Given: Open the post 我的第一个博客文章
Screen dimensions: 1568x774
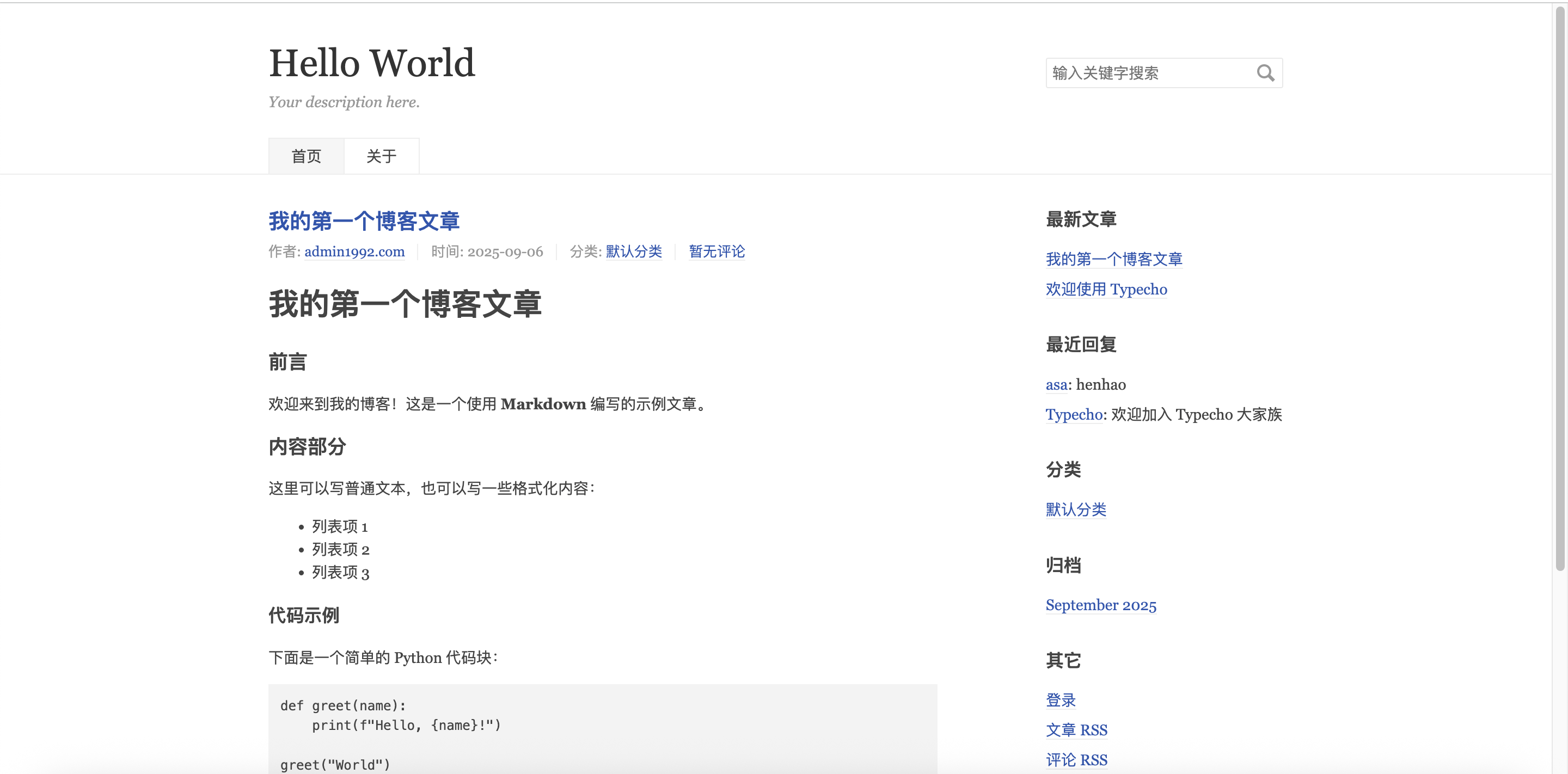Looking at the screenshot, I should click(363, 222).
